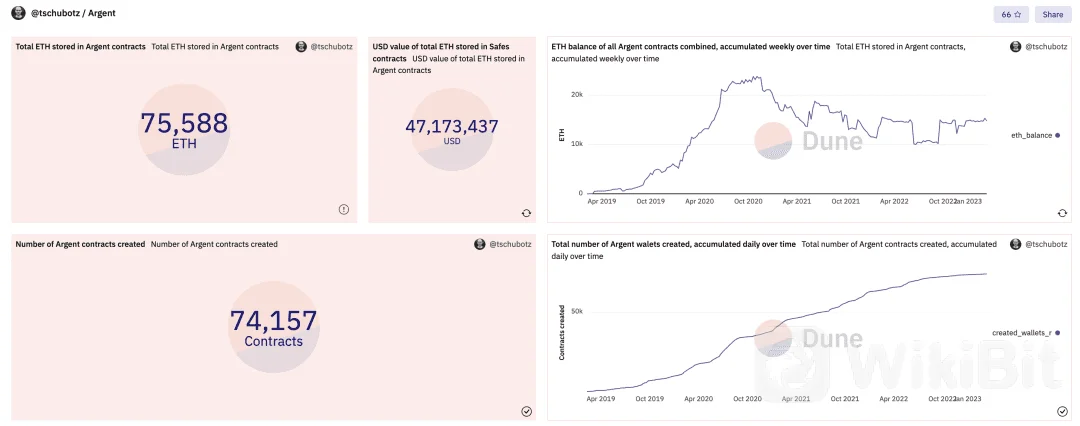Click the 74,157 Contracts counter

[x=273, y=327]
